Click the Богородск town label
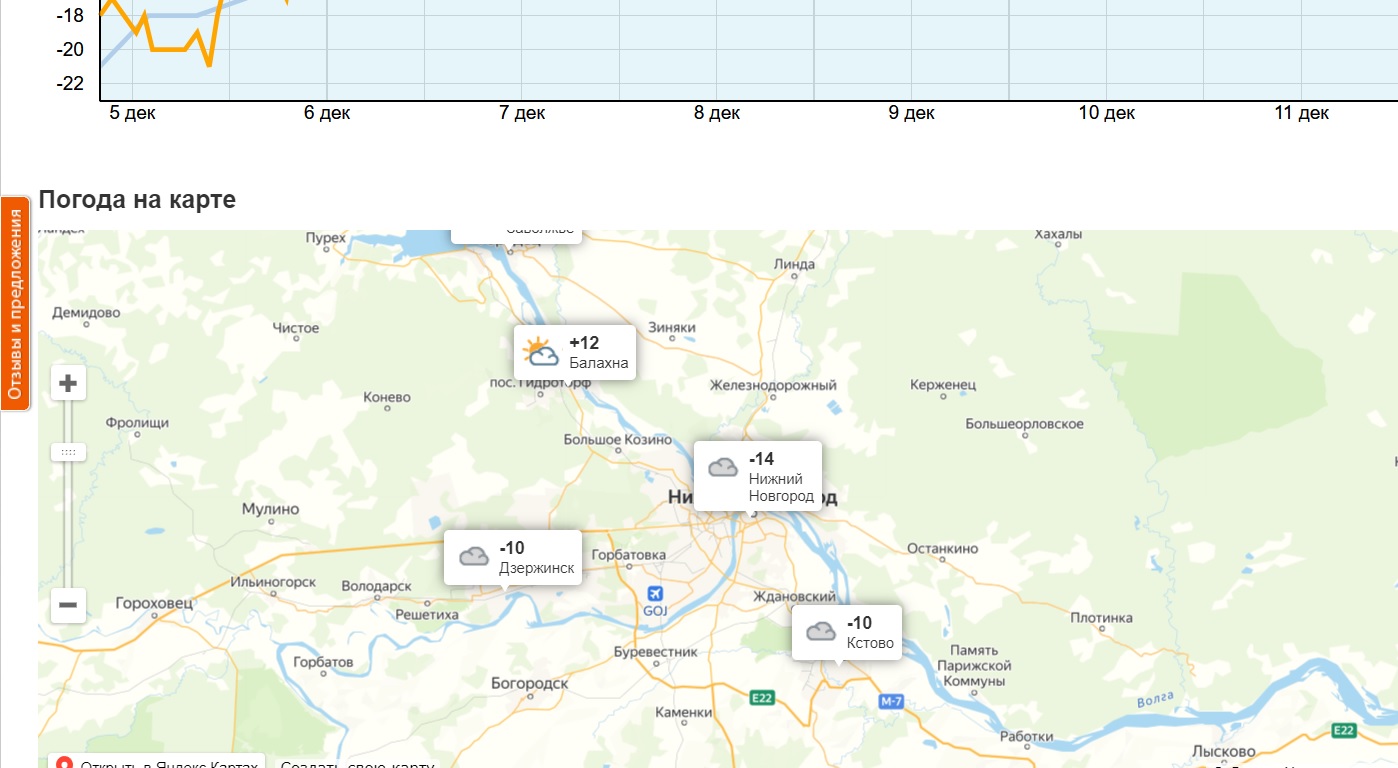The image size is (1398, 768). [530, 683]
